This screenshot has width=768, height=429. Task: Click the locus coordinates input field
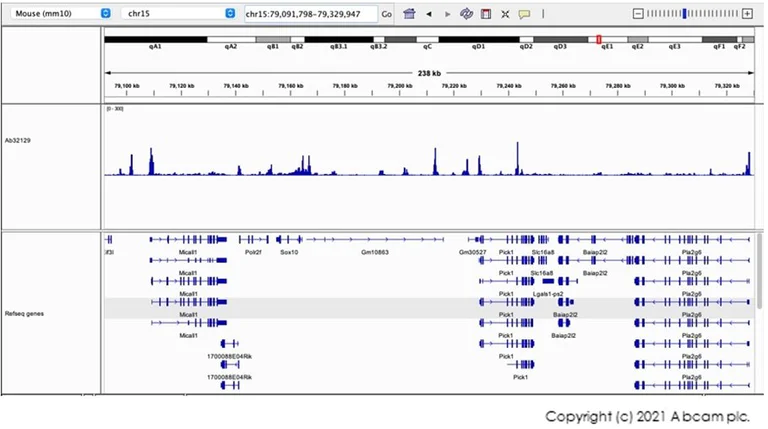point(310,14)
